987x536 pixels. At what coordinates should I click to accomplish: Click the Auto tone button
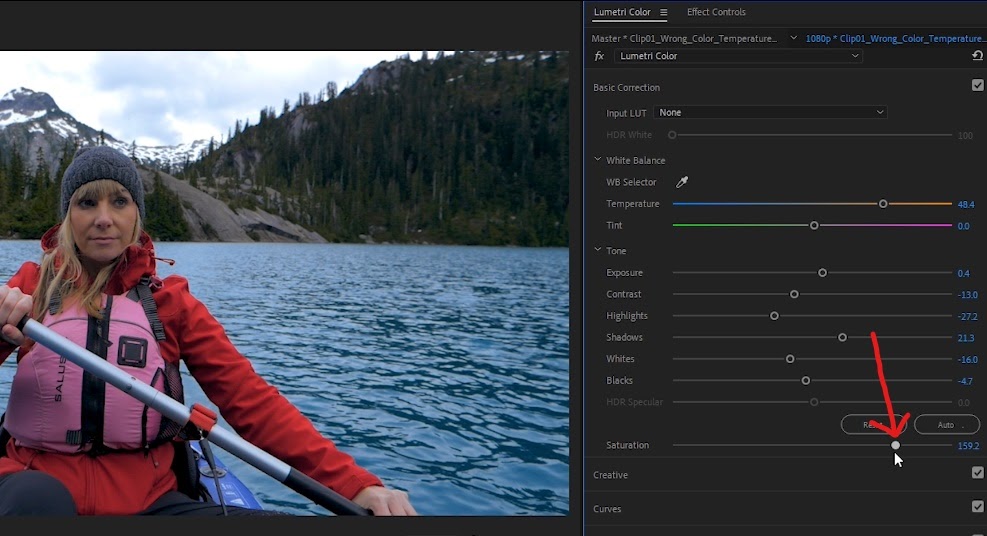tap(947, 425)
